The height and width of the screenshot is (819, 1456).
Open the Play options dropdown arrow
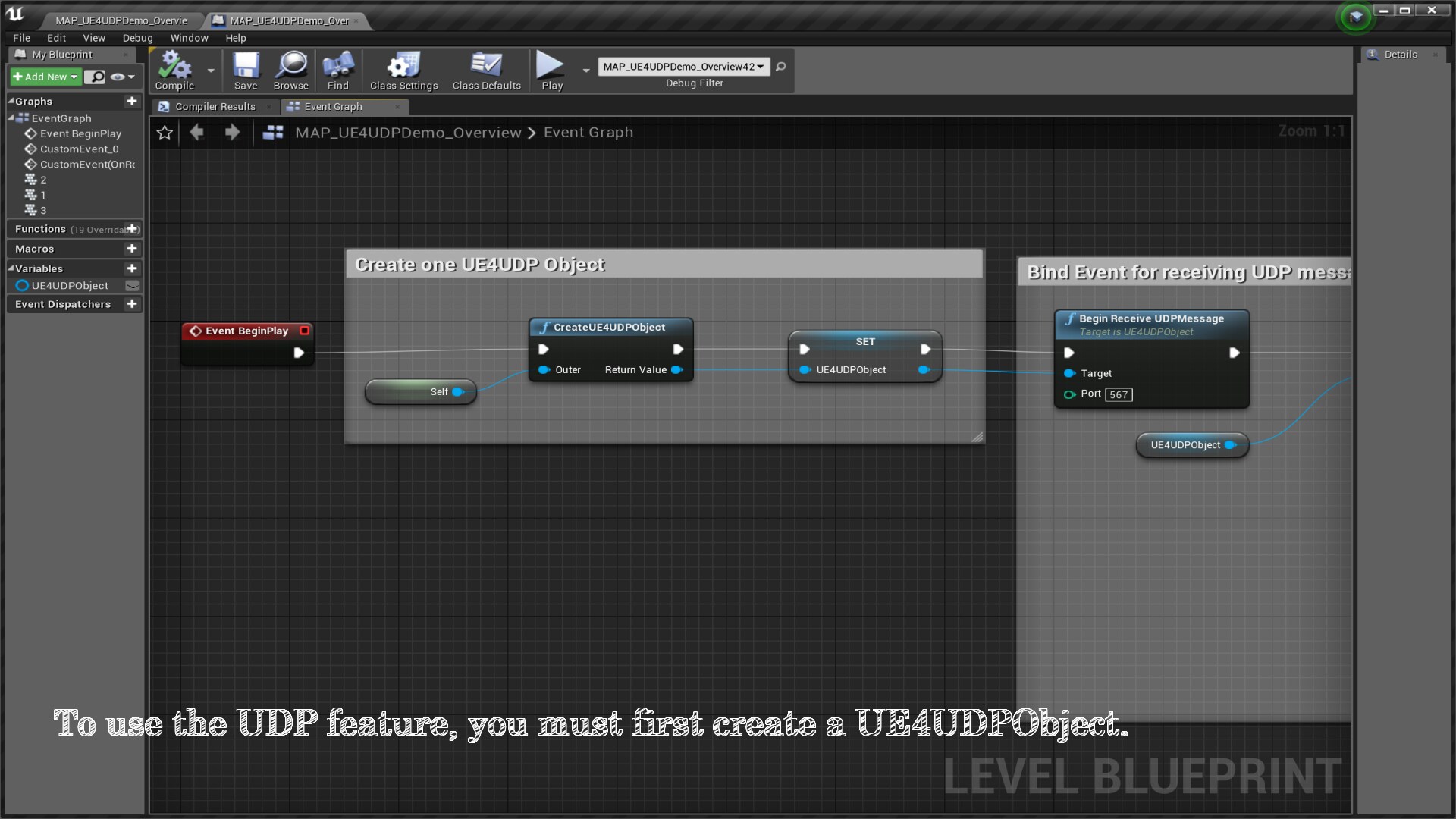tap(586, 71)
